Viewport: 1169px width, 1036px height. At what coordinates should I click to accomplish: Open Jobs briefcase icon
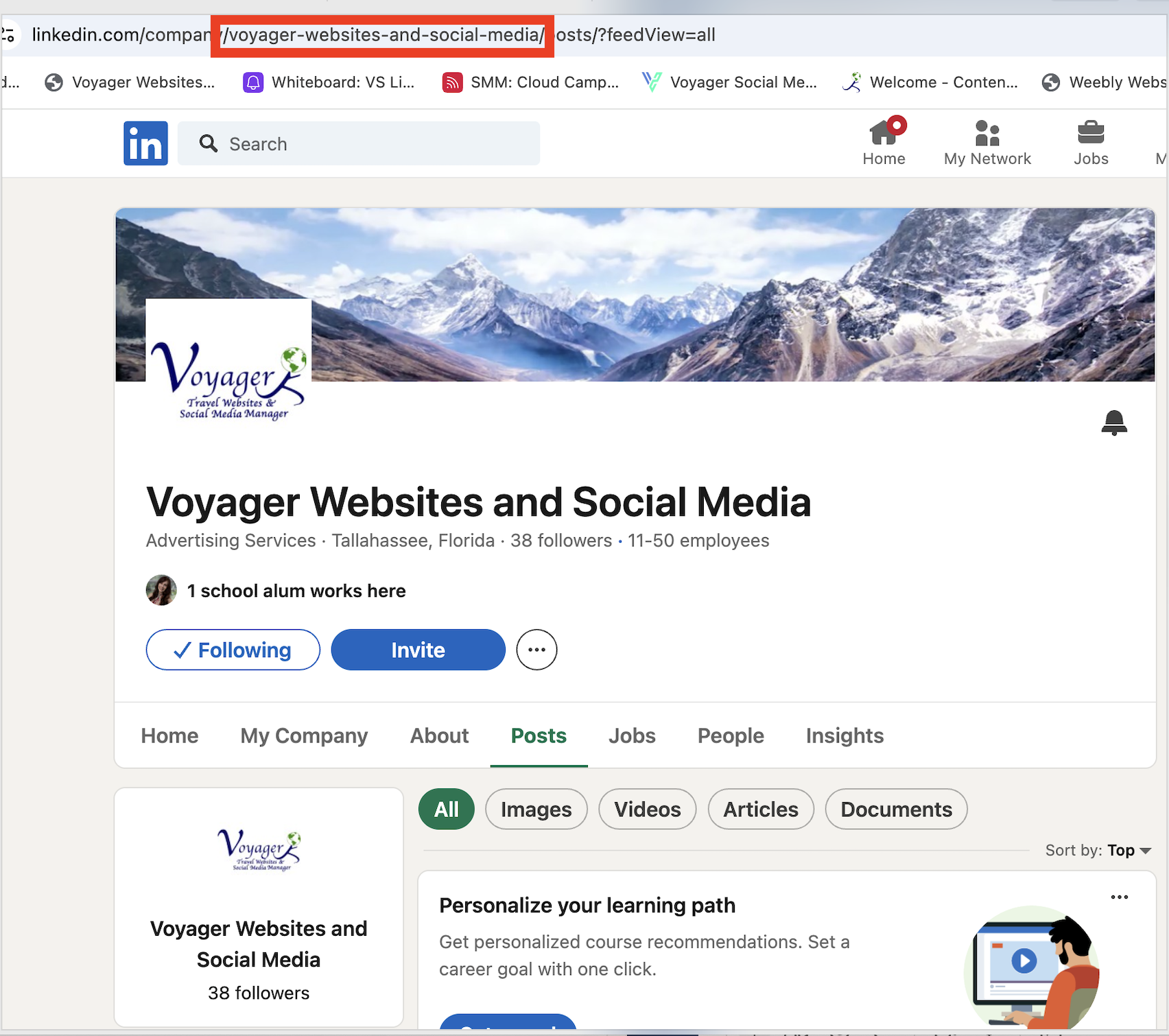pyautogui.click(x=1091, y=141)
